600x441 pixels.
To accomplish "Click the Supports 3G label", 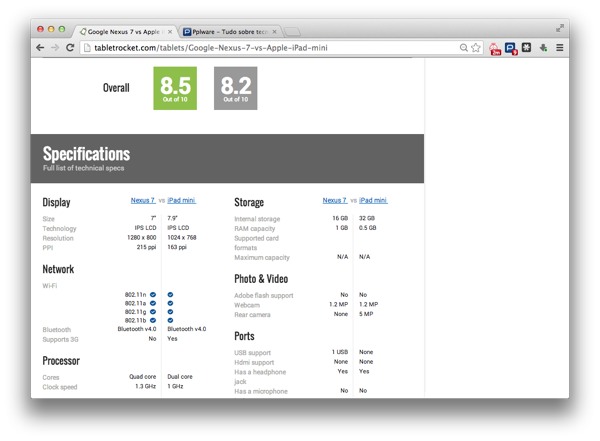I will pos(60,340).
